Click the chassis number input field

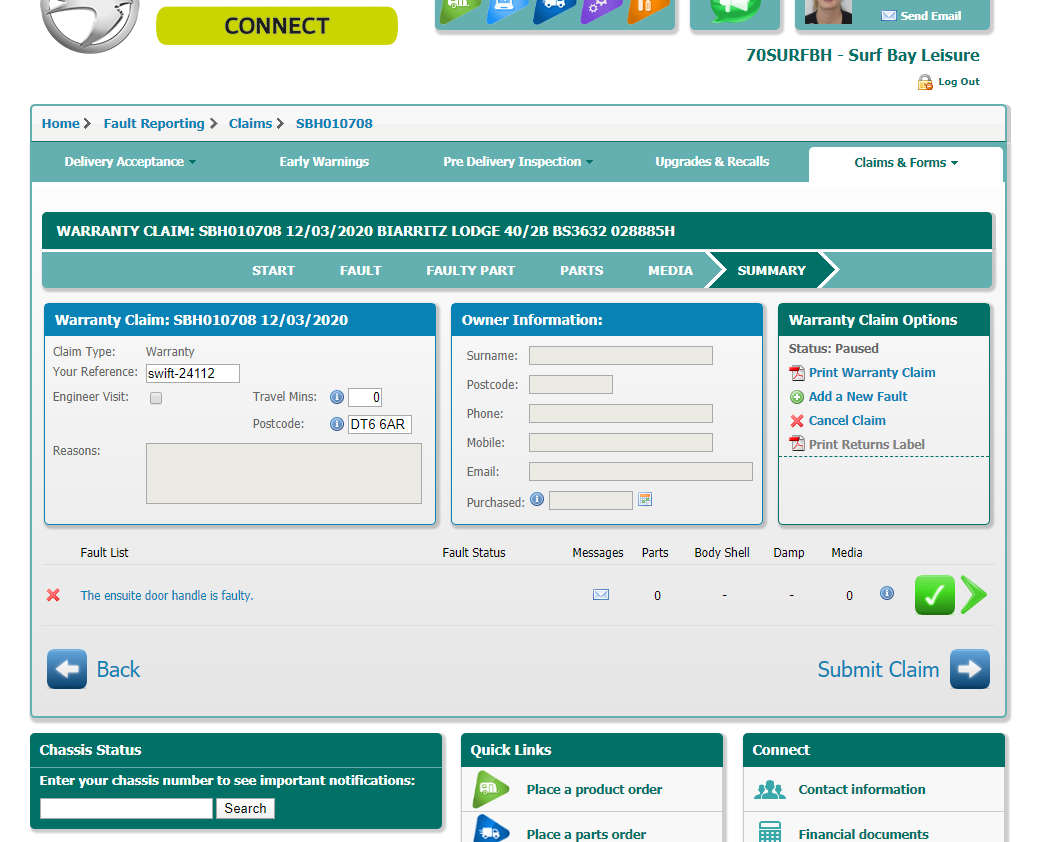tap(126, 808)
